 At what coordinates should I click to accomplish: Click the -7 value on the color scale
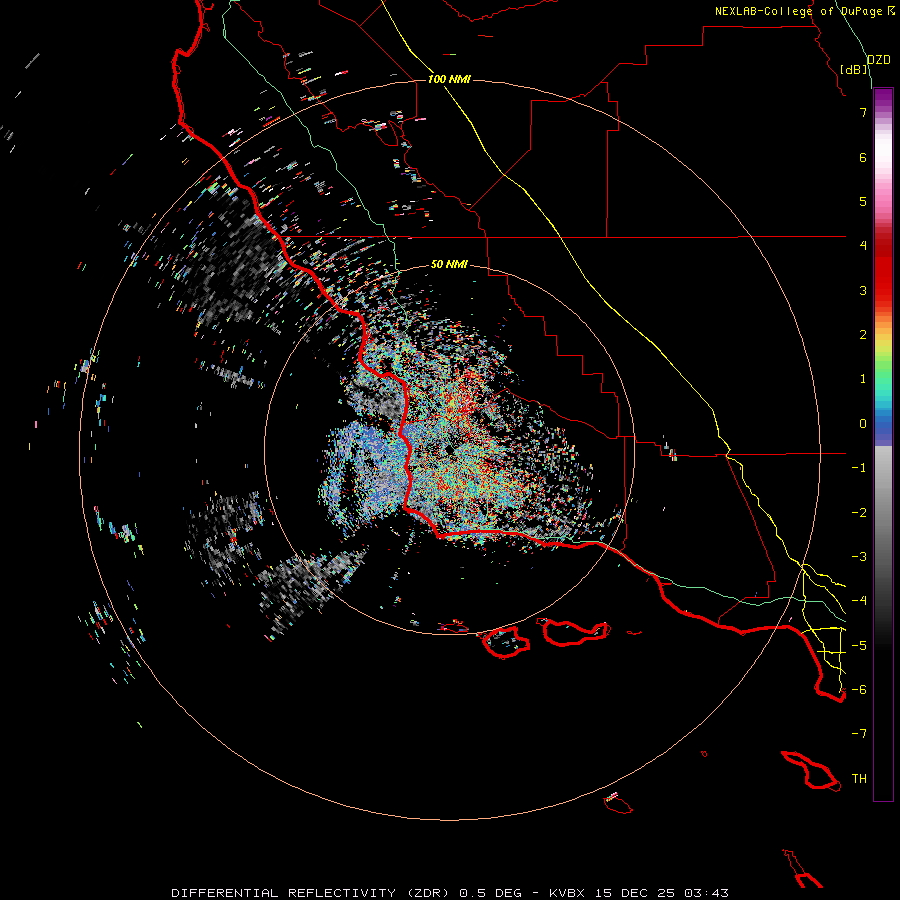859,734
